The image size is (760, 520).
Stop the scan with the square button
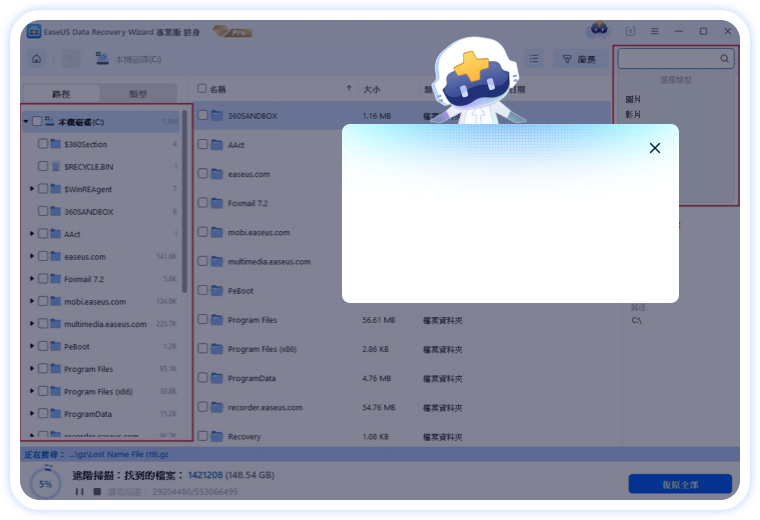97,492
